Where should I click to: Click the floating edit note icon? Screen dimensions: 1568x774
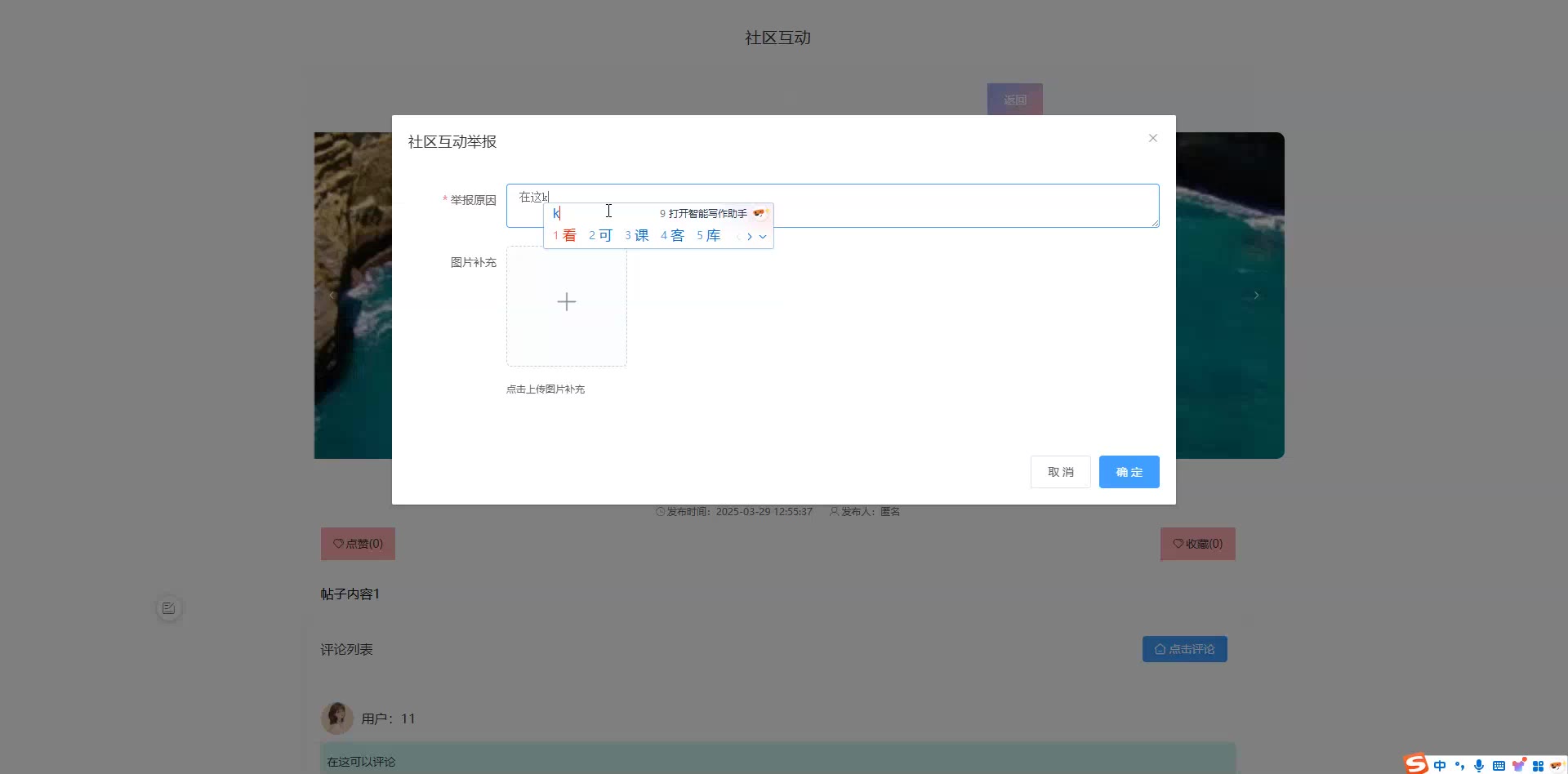tap(169, 608)
